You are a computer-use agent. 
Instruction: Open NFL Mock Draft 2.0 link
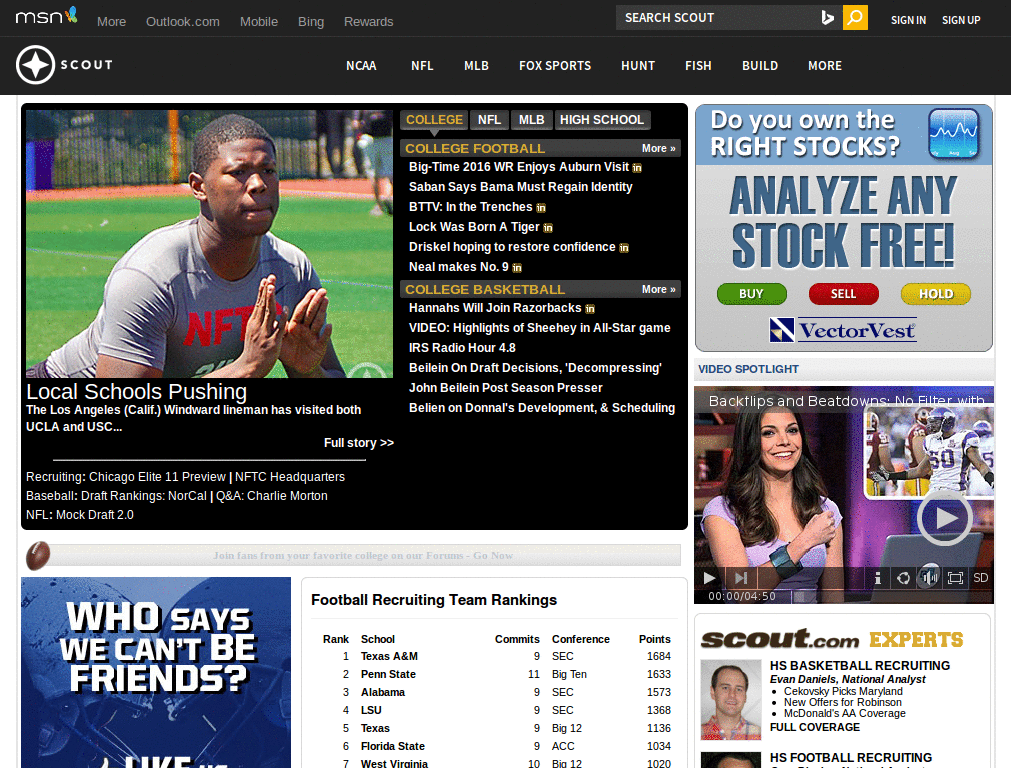tap(95, 515)
